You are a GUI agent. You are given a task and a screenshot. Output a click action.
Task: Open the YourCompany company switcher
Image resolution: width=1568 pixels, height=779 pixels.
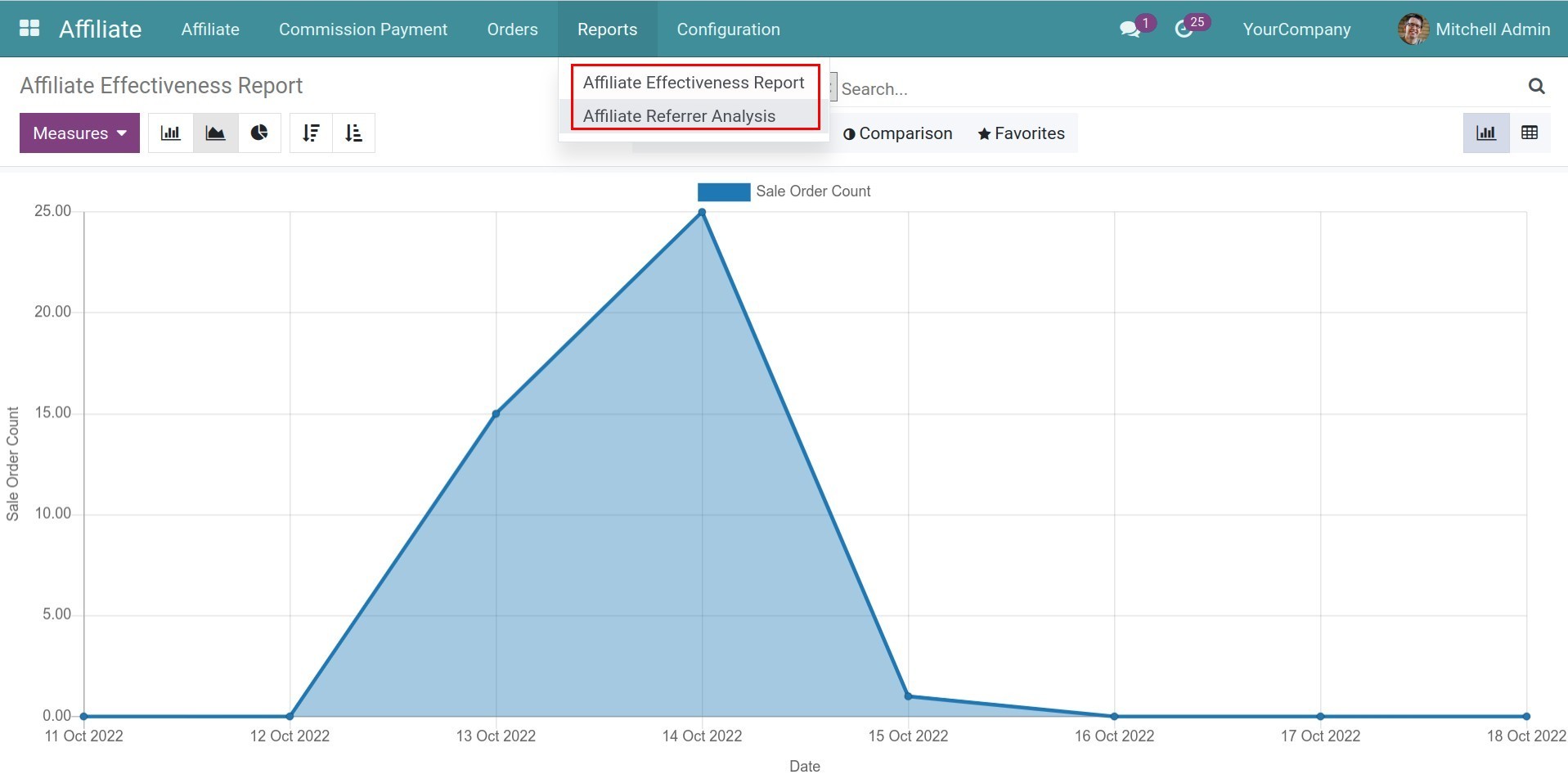1296,29
